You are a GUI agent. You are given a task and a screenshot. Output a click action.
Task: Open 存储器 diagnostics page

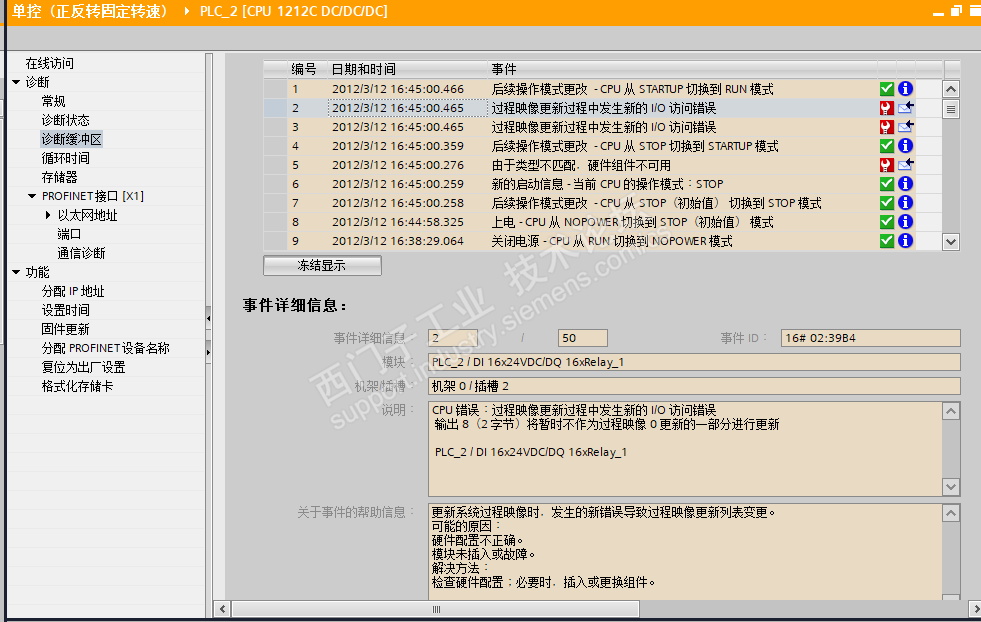coord(59,177)
